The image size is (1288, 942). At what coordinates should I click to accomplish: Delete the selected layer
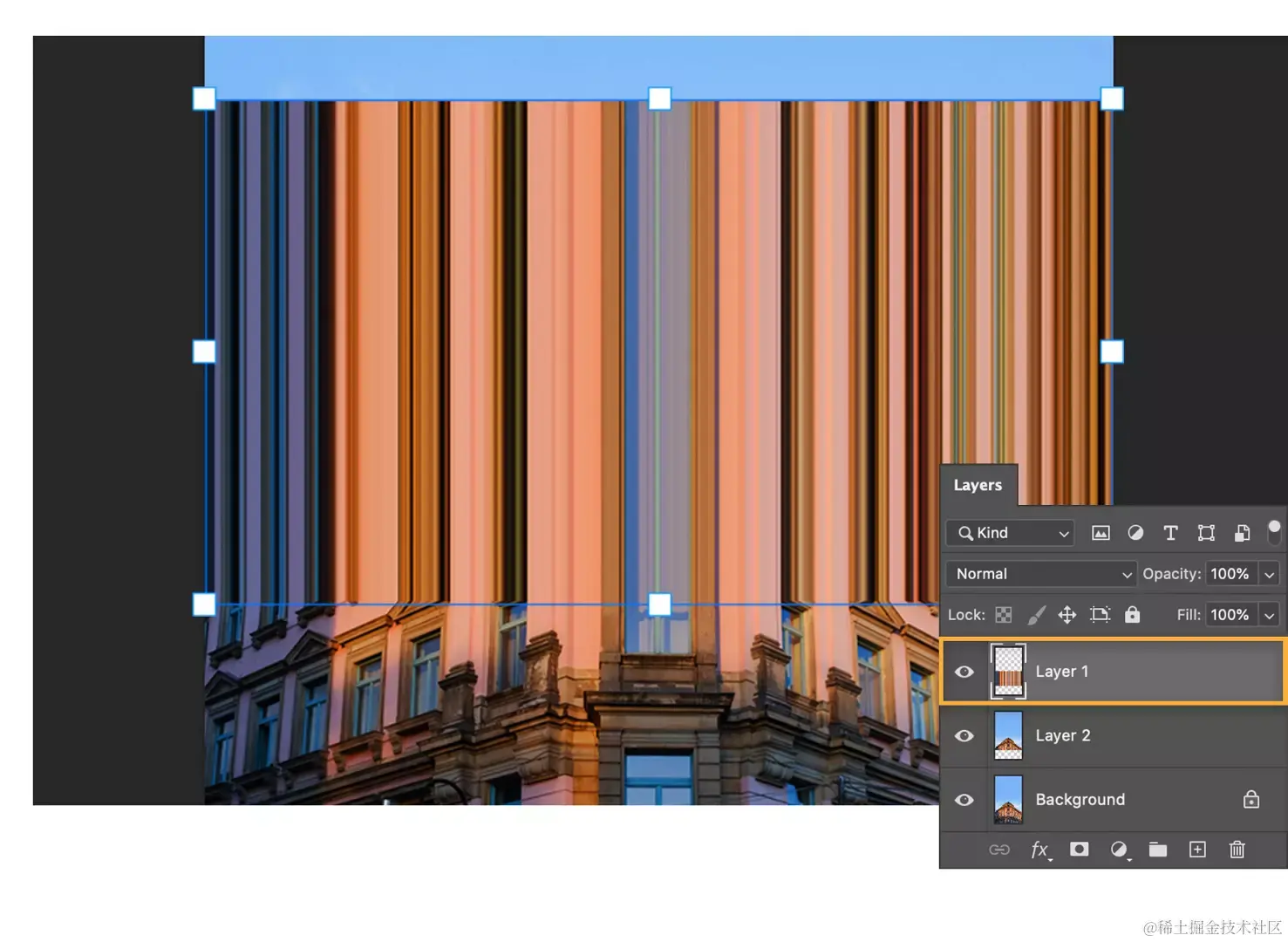tap(1237, 850)
